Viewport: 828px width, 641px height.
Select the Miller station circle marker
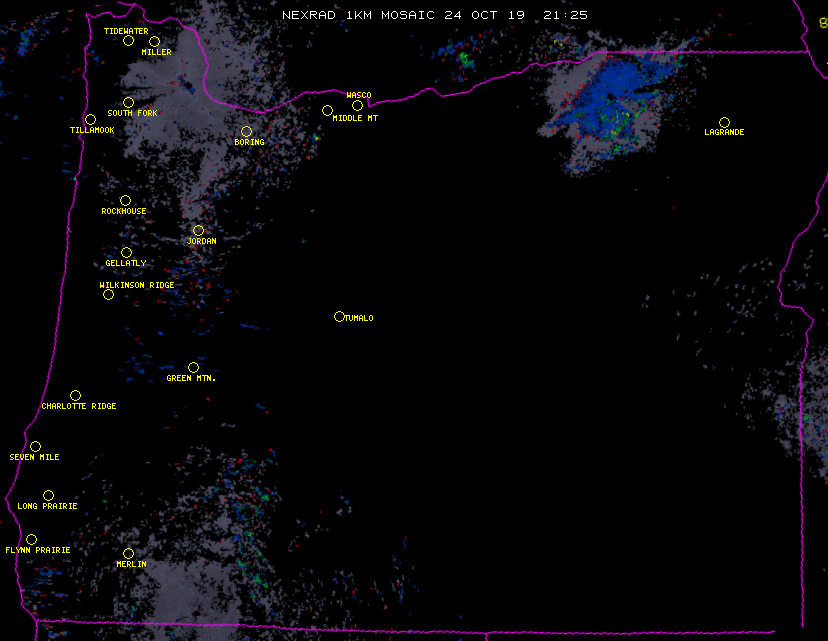point(154,41)
